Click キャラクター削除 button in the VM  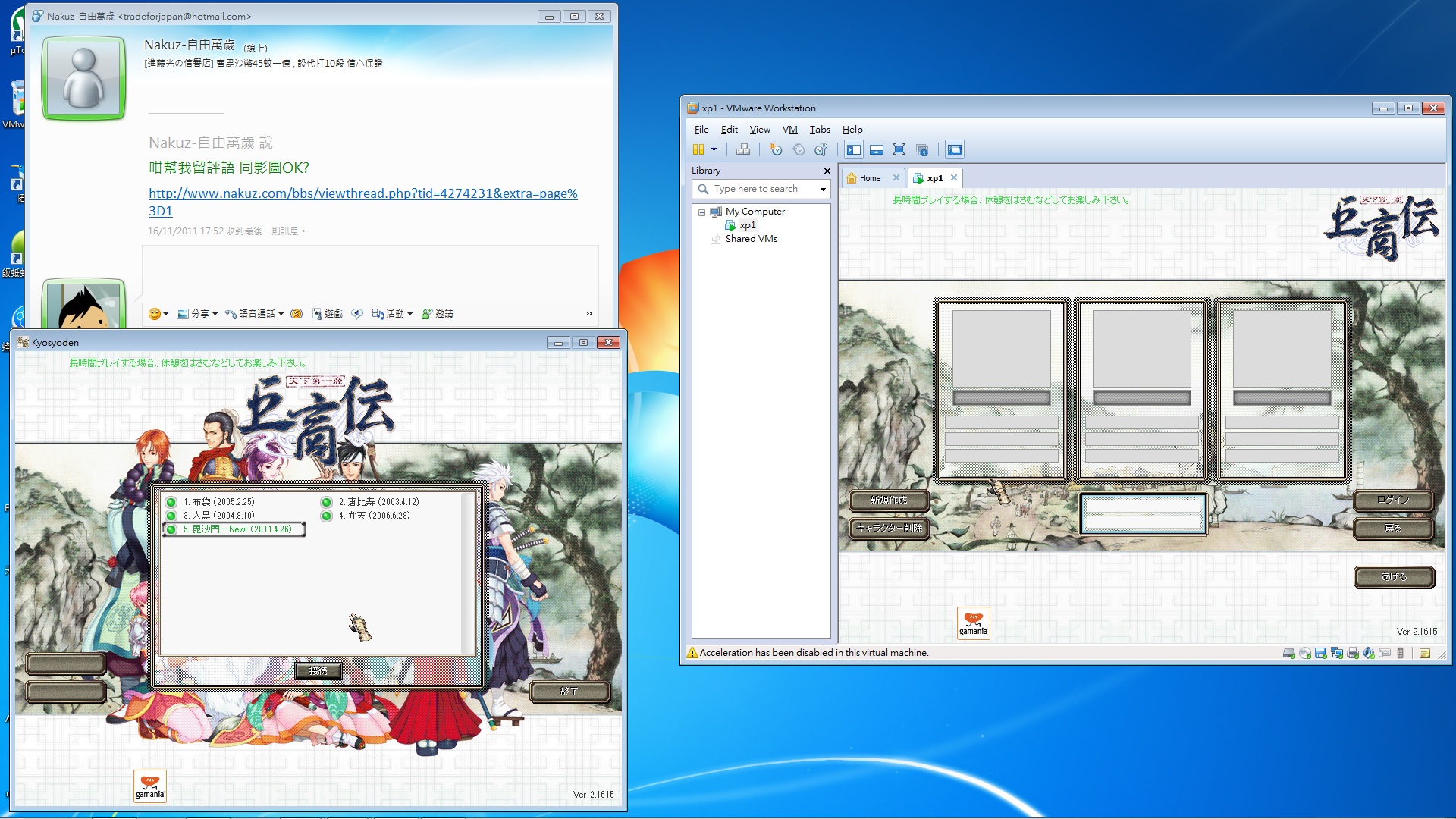pos(889,528)
